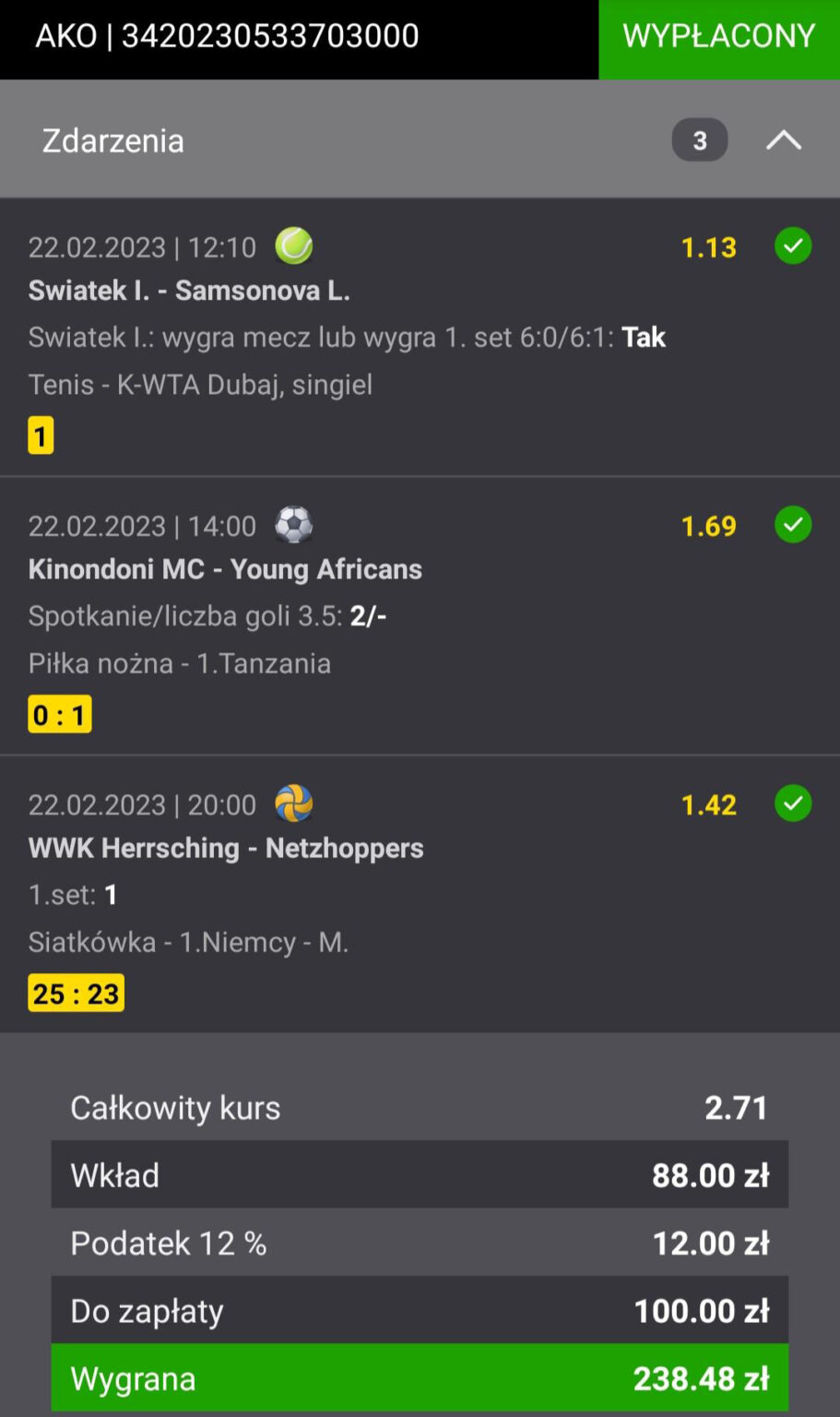Click the soccer ball sport icon

pos(294,525)
